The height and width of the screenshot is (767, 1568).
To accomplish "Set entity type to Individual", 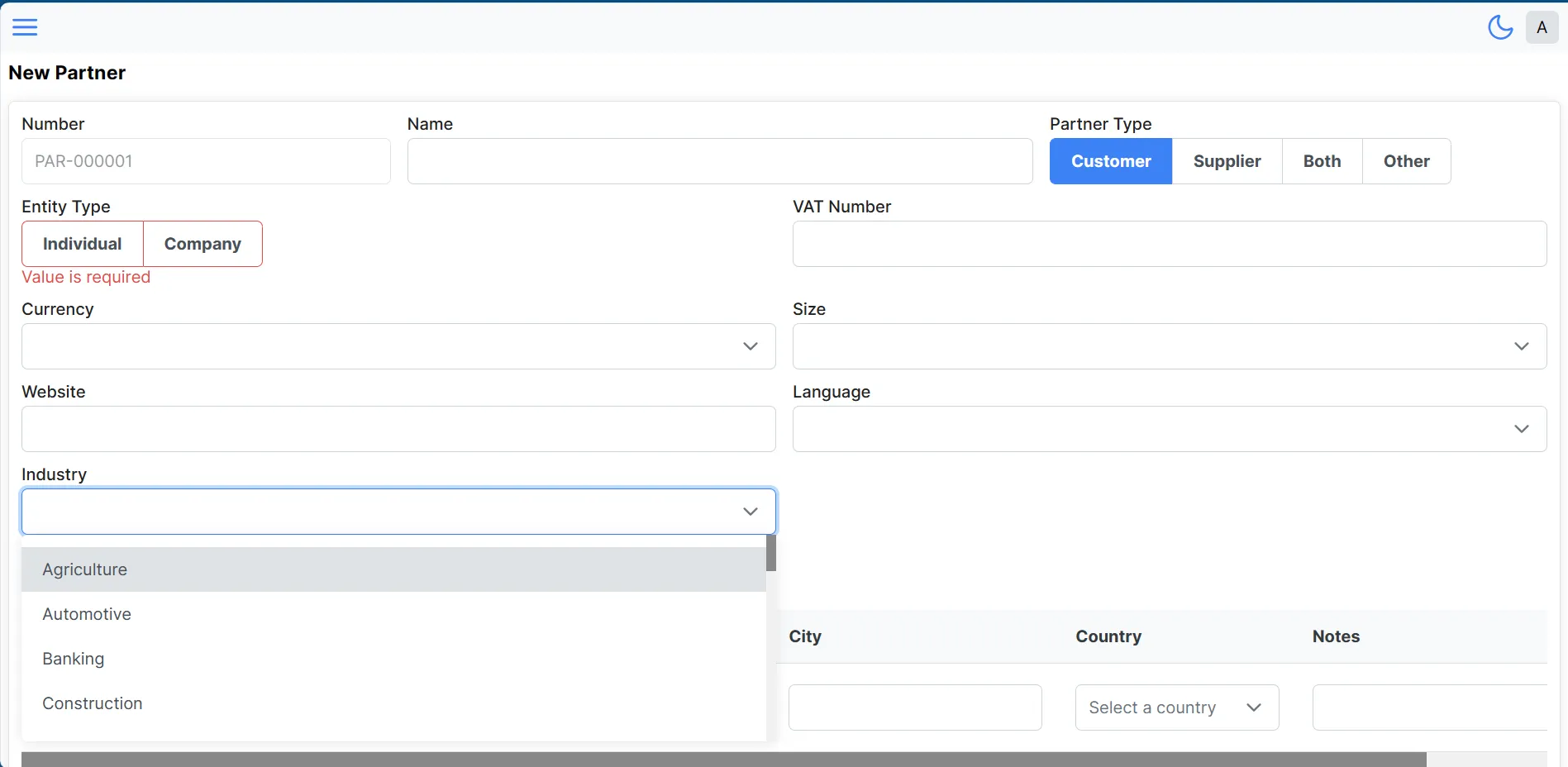I will pyautogui.click(x=83, y=244).
